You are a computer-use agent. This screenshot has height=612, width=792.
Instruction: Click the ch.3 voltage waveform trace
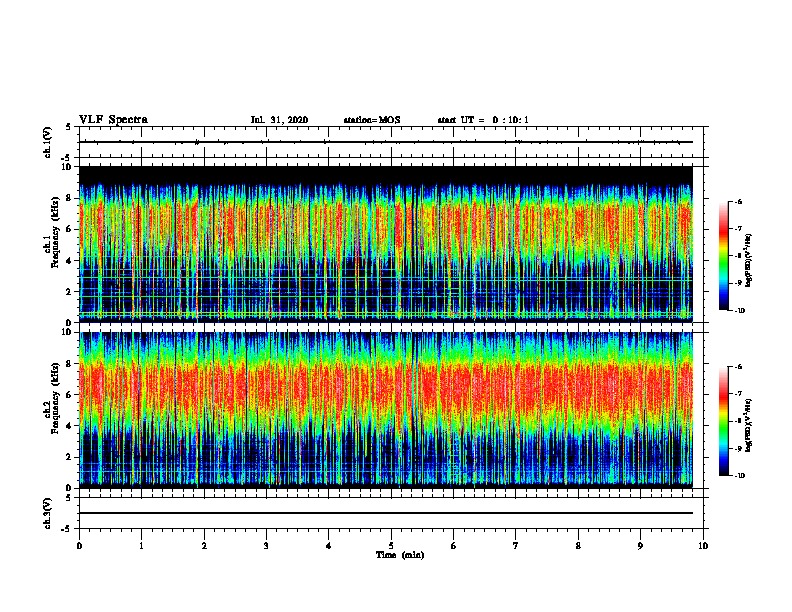[x=386, y=513]
